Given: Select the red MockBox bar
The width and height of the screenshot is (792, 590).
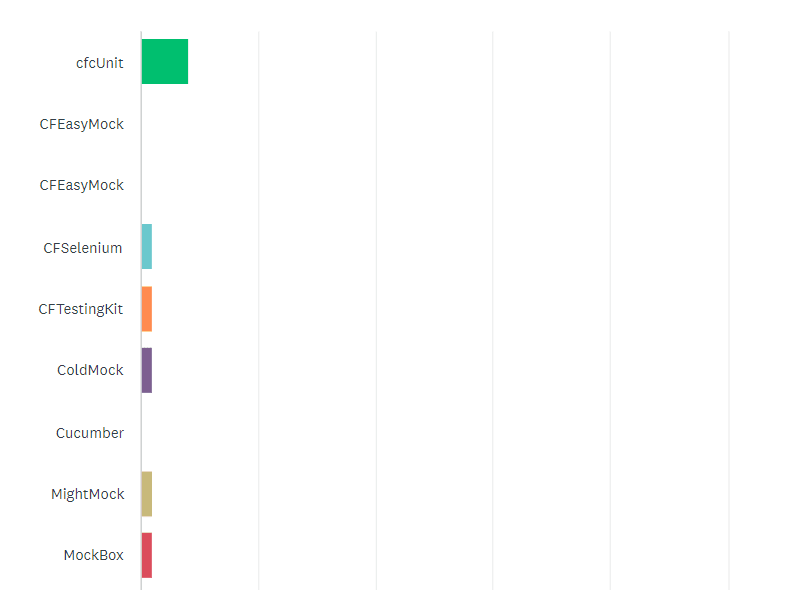Looking at the screenshot, I should (x=147, y=555).
